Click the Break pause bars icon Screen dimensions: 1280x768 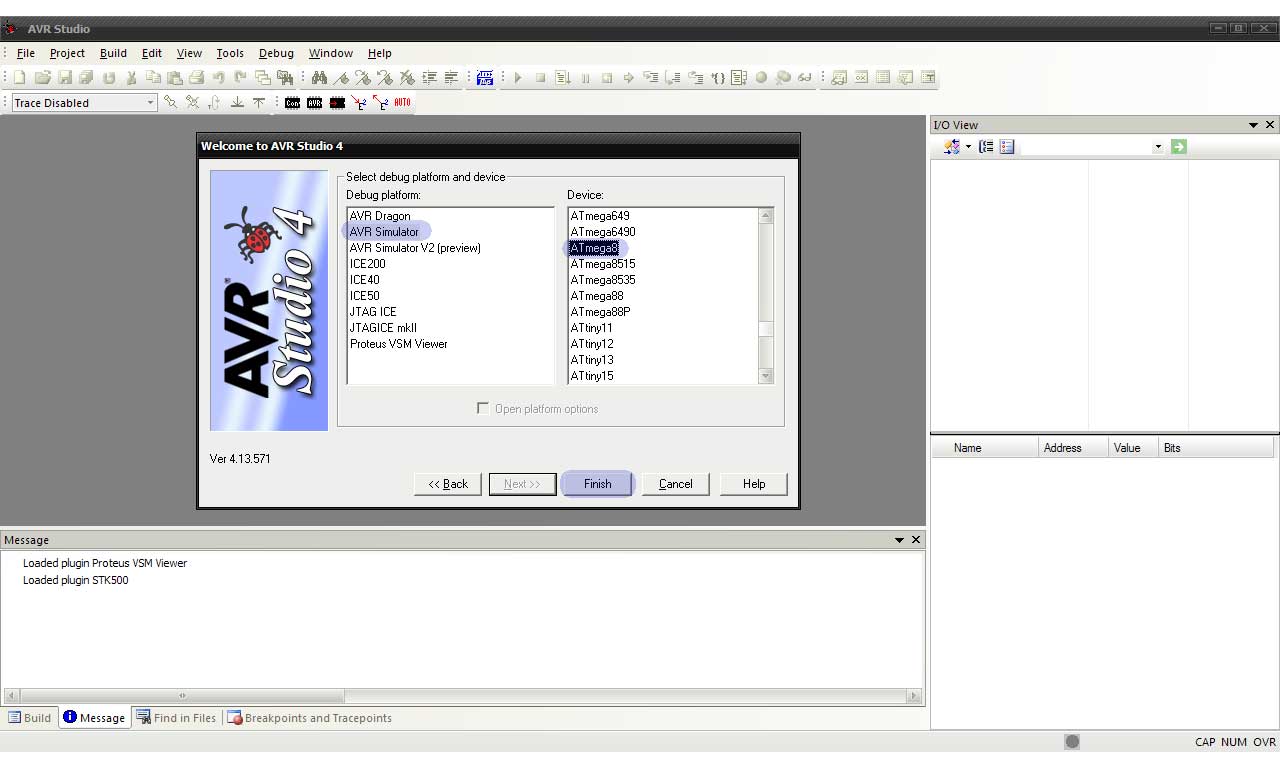coord(585,78)
